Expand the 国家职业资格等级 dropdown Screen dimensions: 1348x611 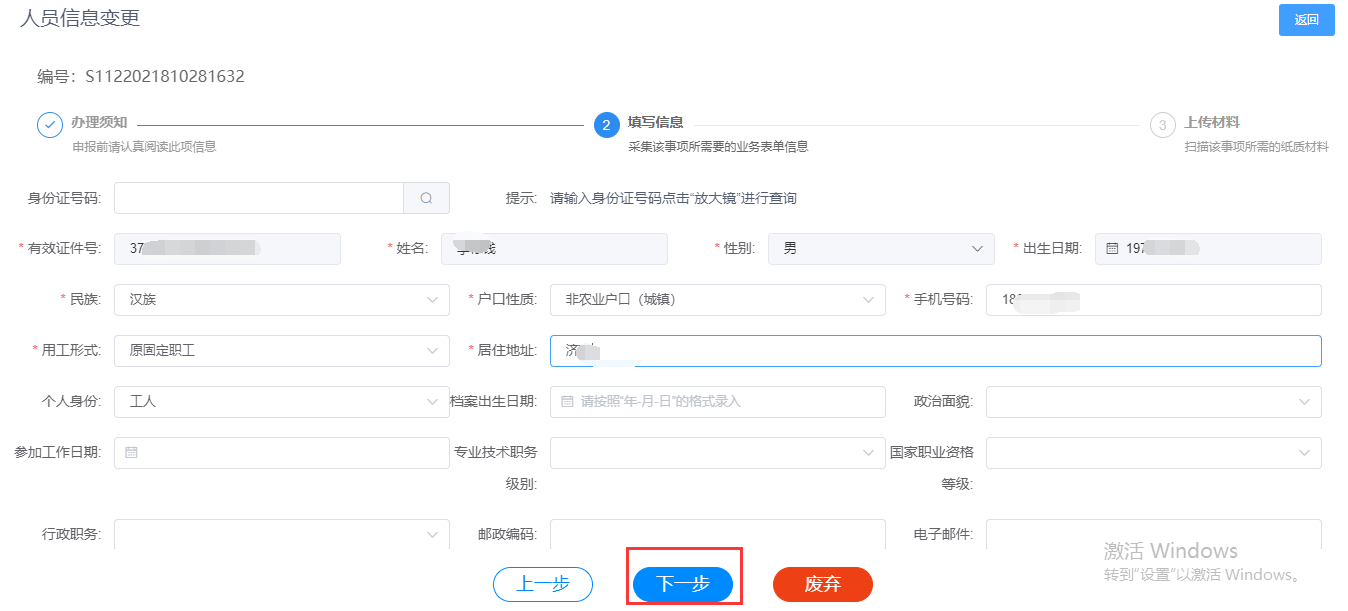[1153, 452]
